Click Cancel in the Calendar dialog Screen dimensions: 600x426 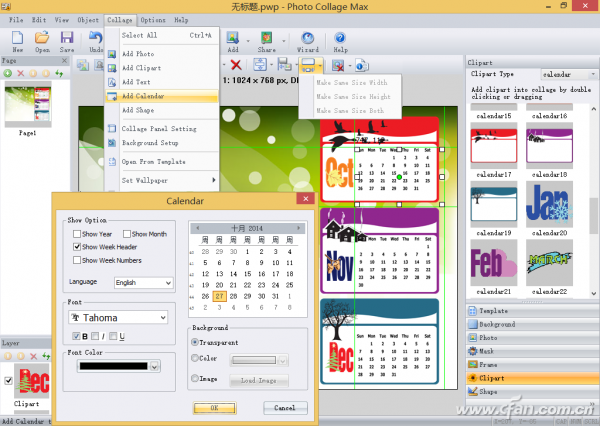point(285,408)
